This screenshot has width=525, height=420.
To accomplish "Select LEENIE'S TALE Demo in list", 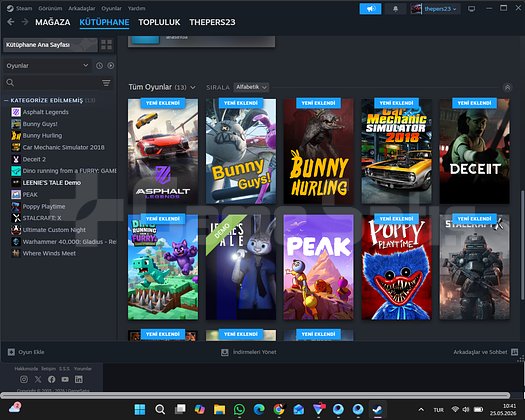I will coord(52,183).
